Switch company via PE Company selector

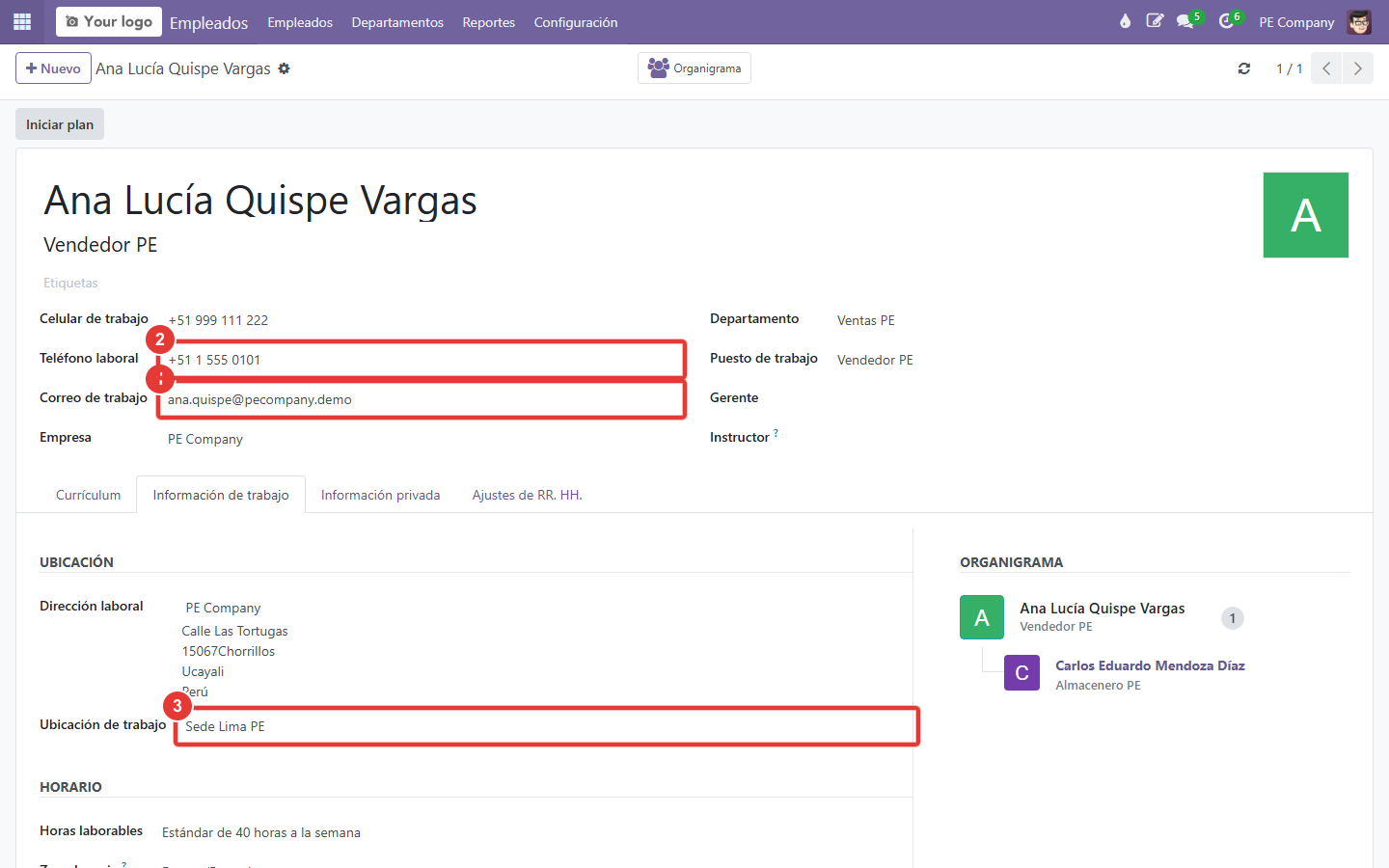[1296, 22]
